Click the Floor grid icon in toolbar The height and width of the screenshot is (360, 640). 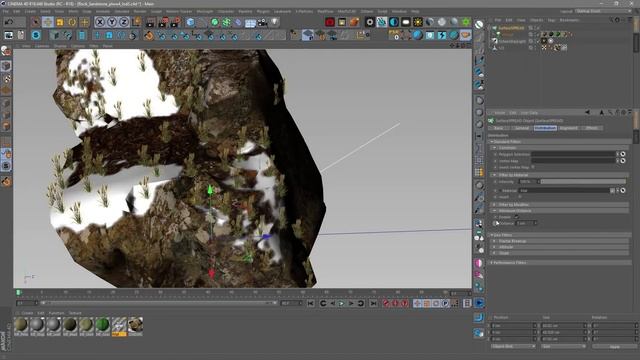[250, 22]
